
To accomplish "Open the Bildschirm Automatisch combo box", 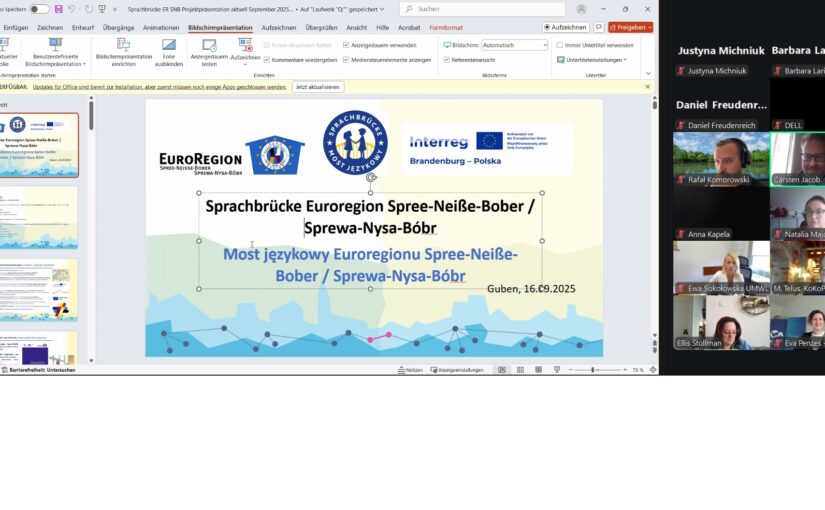I will tap(514, 45).
